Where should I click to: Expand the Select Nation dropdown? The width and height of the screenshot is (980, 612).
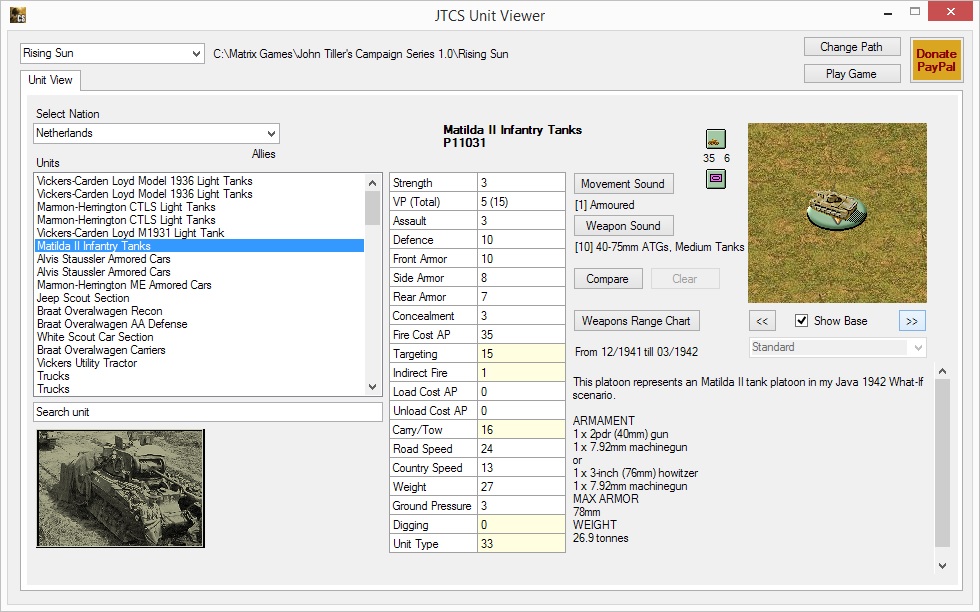[x=156, y=133]
